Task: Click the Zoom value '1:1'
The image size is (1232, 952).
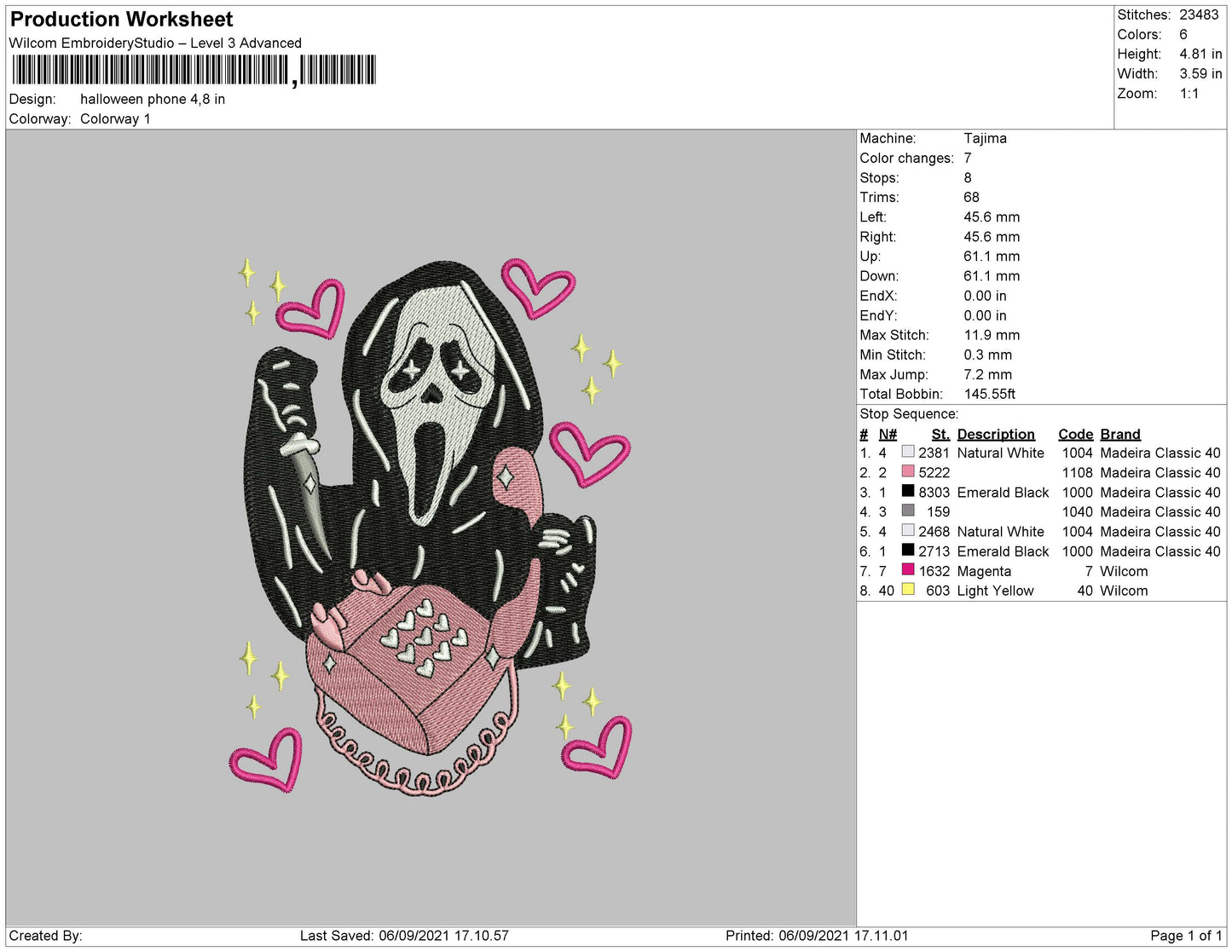Action: [x=1189, y=94]
